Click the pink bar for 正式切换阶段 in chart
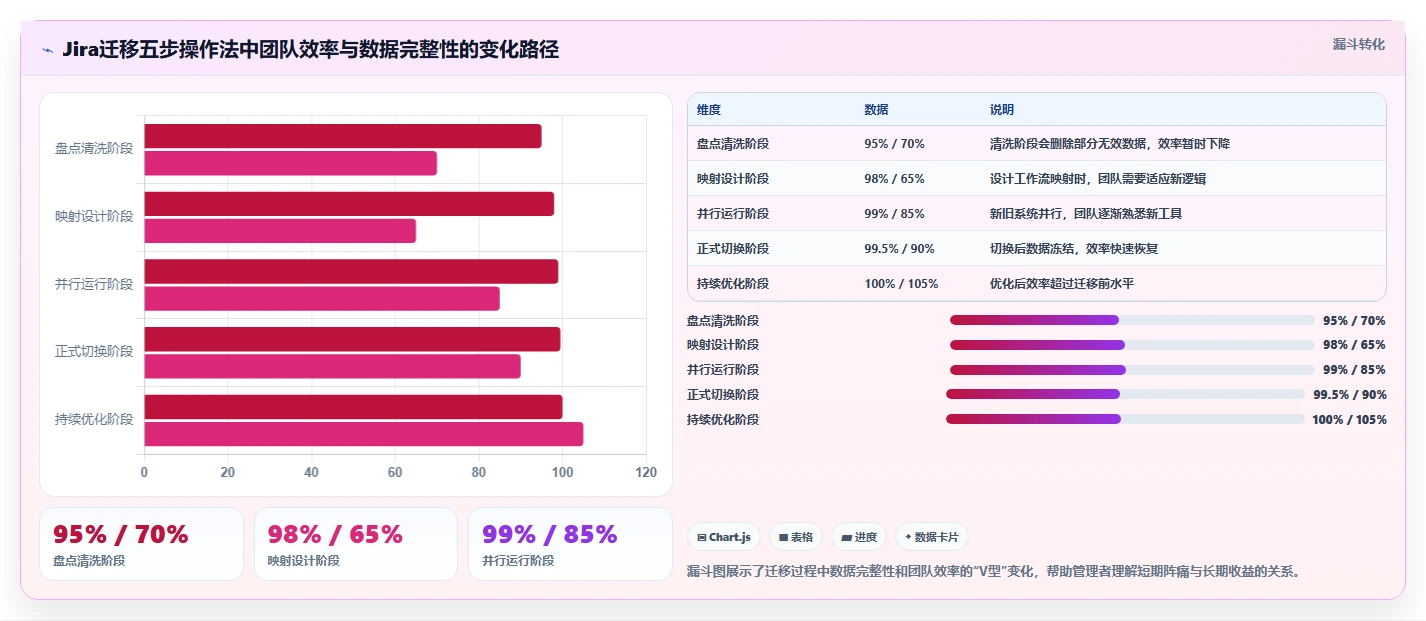The width and height of the screenshot is (1426, 621). 333,366
